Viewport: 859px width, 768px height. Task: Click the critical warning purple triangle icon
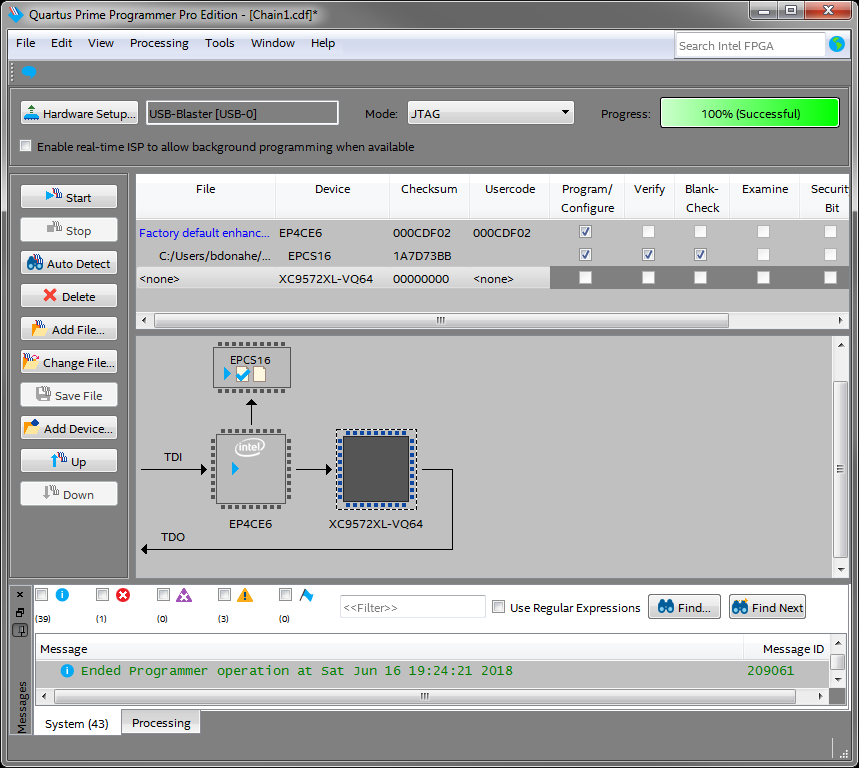[184, 595]
